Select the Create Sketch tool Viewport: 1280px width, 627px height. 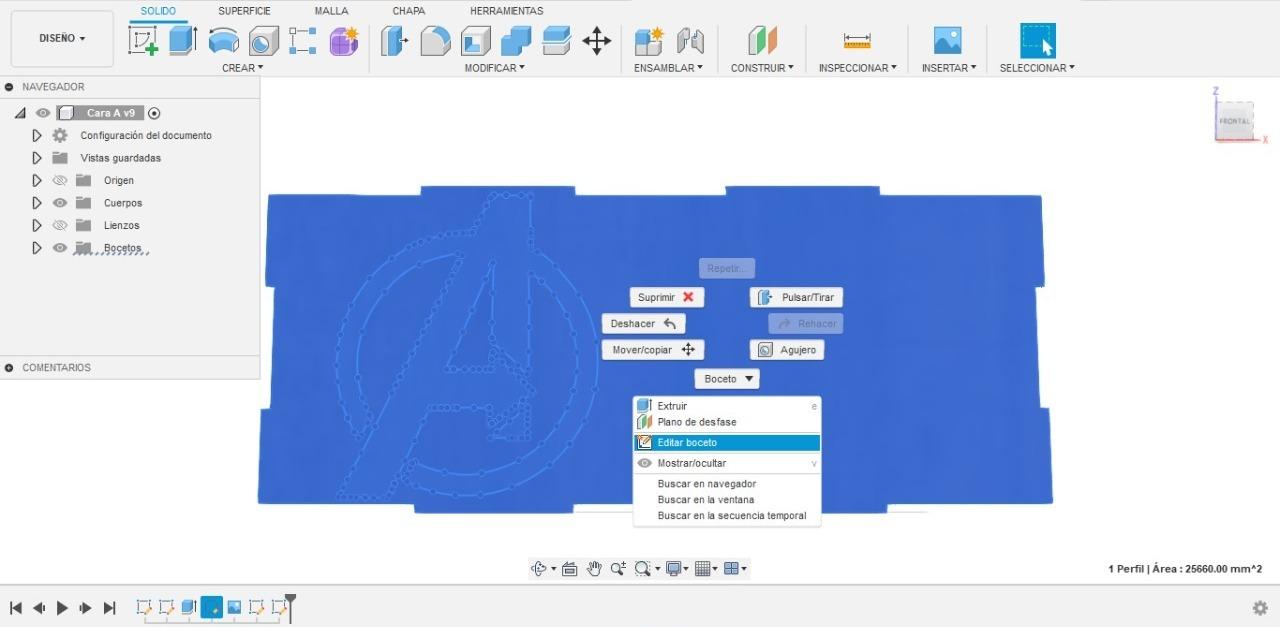(x=144, y=41)
